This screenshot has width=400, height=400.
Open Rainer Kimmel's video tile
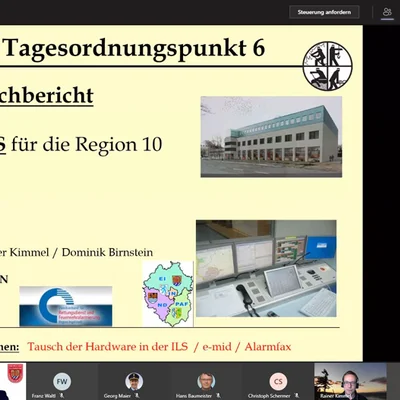point(350,382)
